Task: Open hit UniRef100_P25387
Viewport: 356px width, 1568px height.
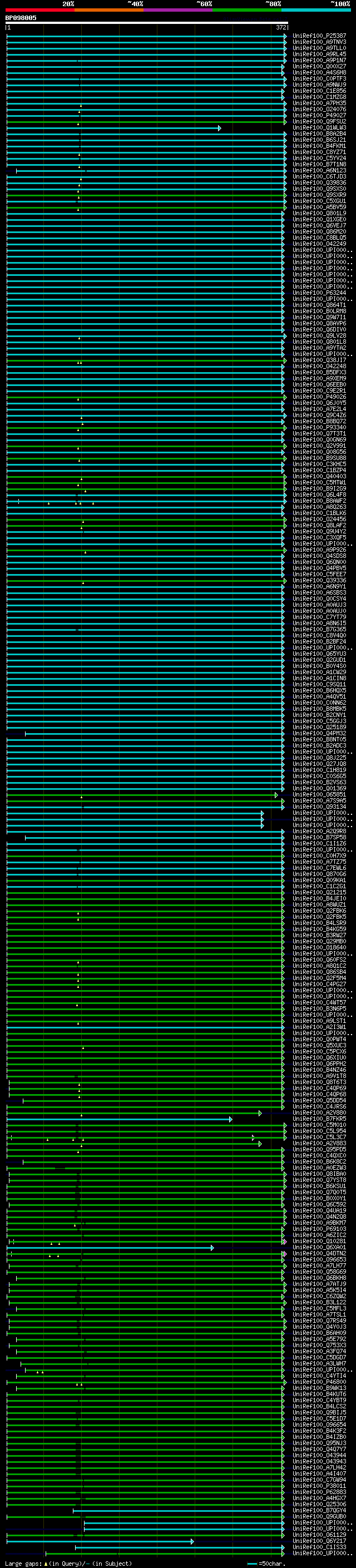Action: (x=319, y=36)
